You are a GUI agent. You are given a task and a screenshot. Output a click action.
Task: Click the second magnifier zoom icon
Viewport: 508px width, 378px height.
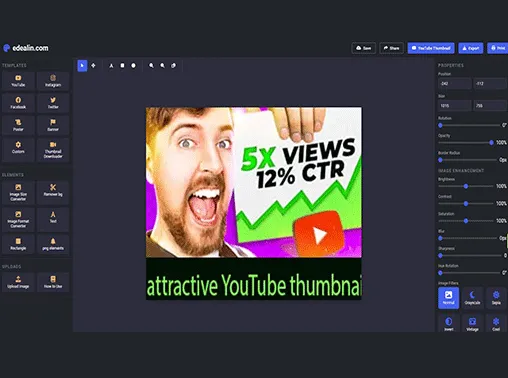point(162,66)
